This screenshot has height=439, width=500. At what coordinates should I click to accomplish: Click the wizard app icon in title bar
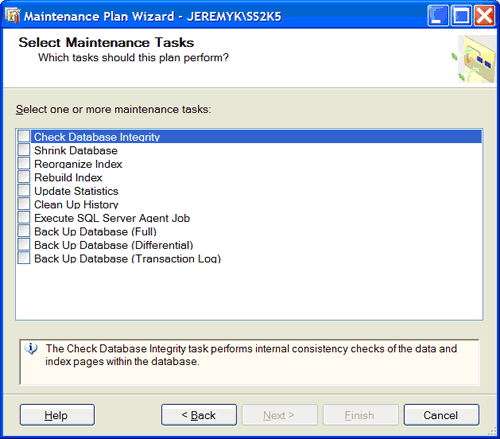point(13,16)
